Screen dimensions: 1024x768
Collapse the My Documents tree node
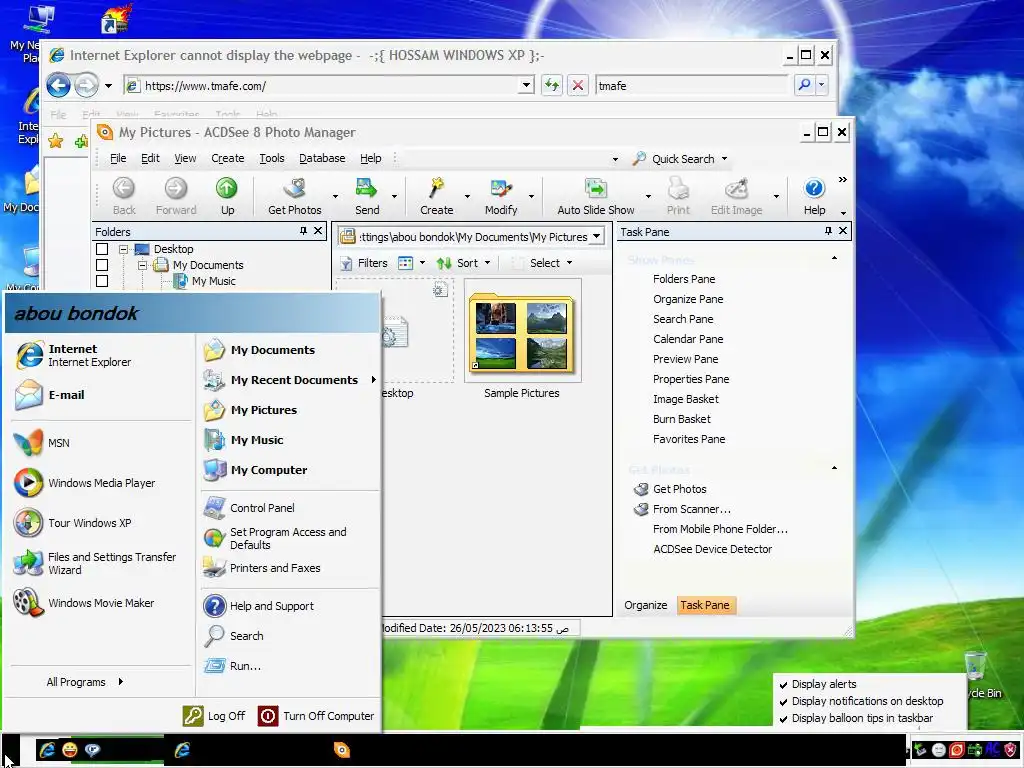tap(142, 265)
